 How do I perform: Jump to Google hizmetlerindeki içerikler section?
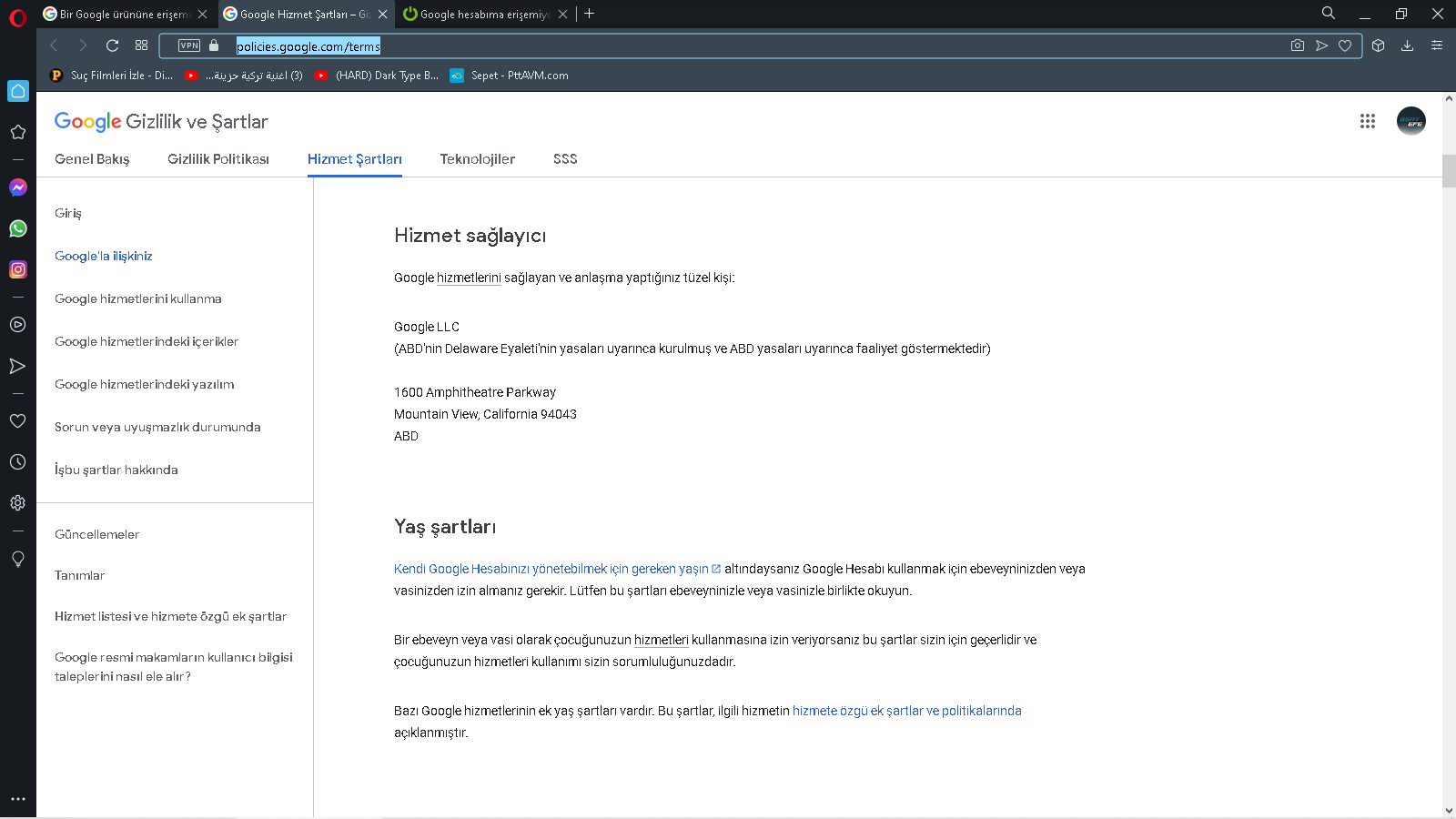click(147, 341)
